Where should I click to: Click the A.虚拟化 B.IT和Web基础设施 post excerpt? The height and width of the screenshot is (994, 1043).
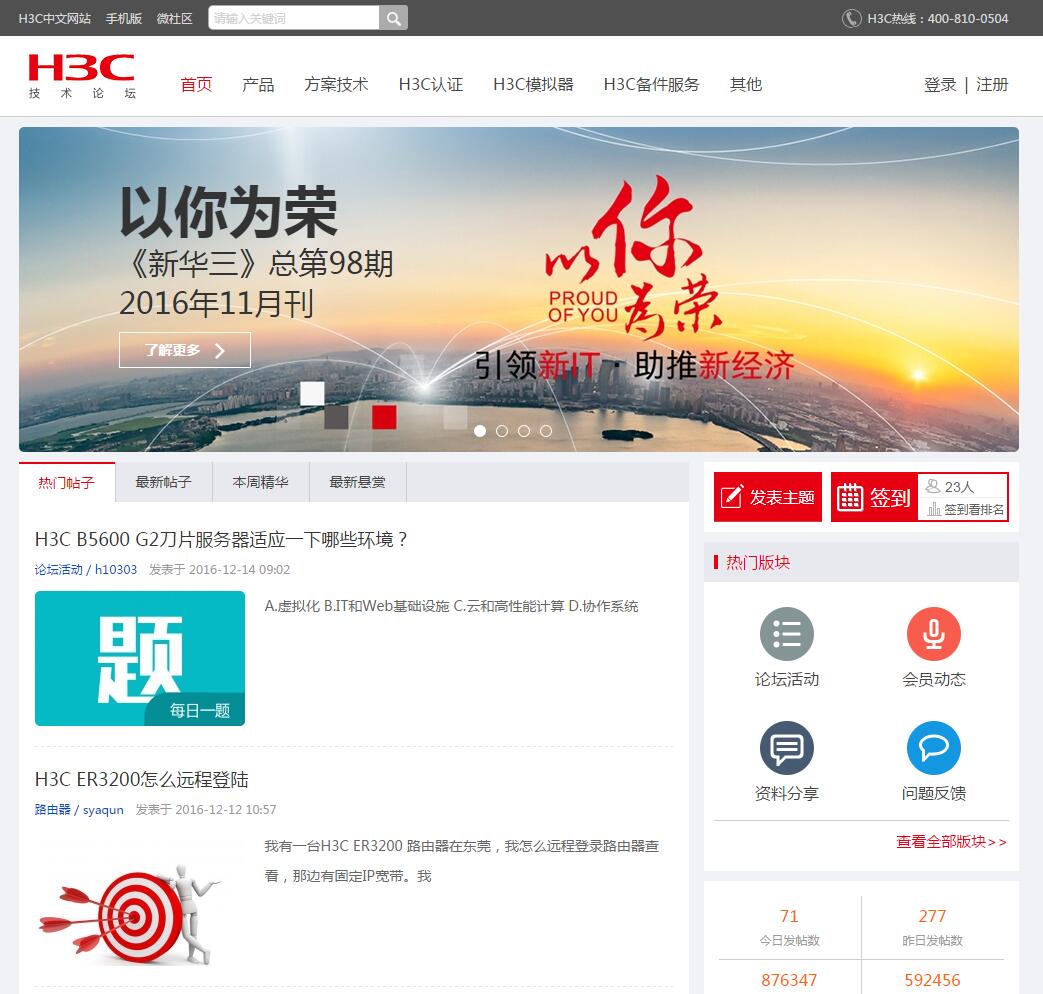pos(451,606)
